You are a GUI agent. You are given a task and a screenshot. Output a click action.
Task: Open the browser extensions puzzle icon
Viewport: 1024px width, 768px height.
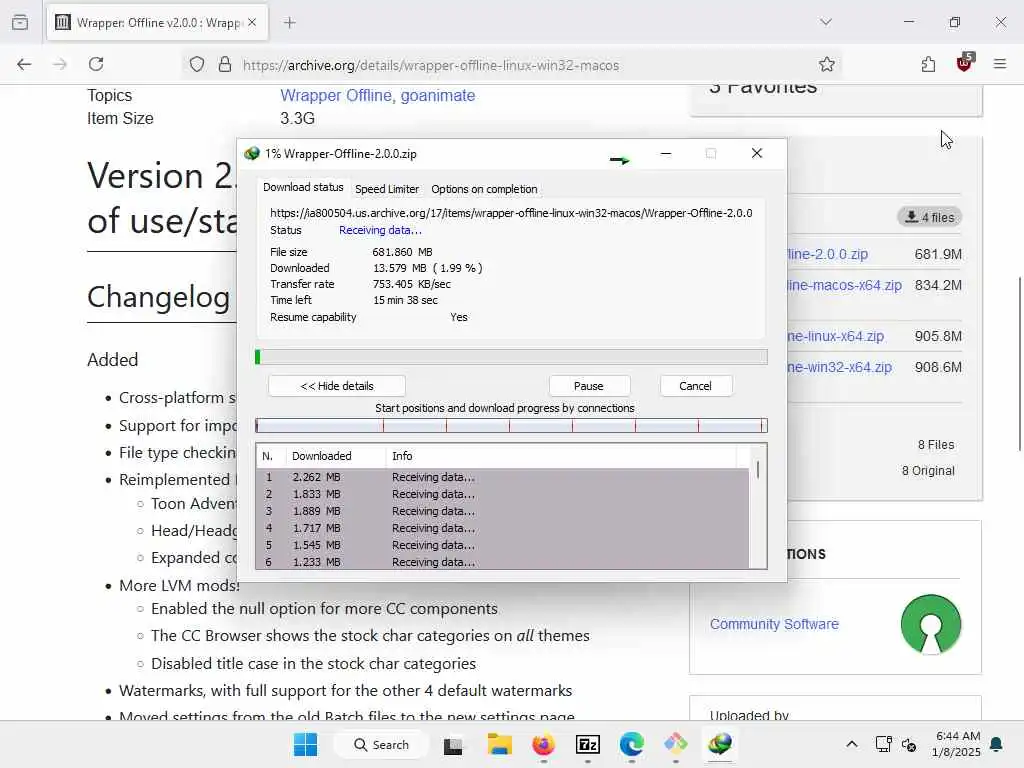[x=928, y=64]
